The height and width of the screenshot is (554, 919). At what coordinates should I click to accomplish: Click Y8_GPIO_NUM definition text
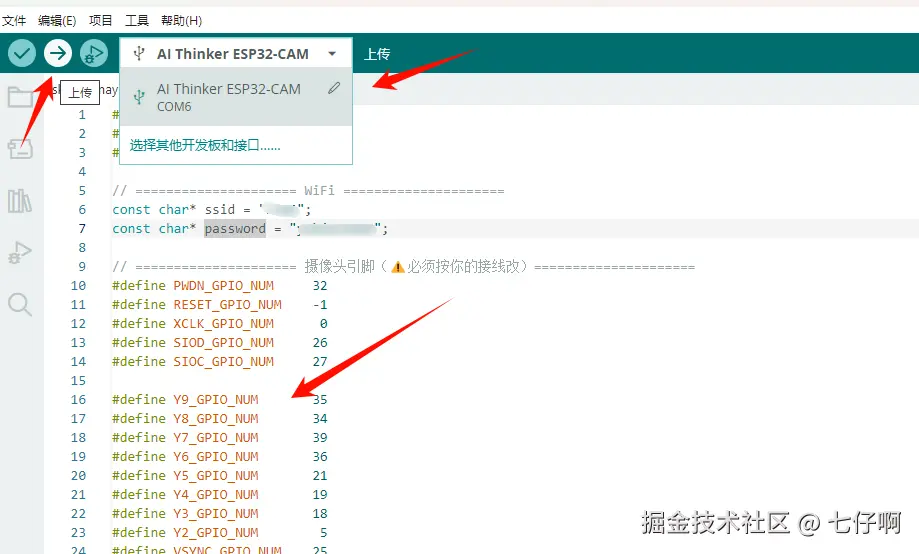coord(216,419)
